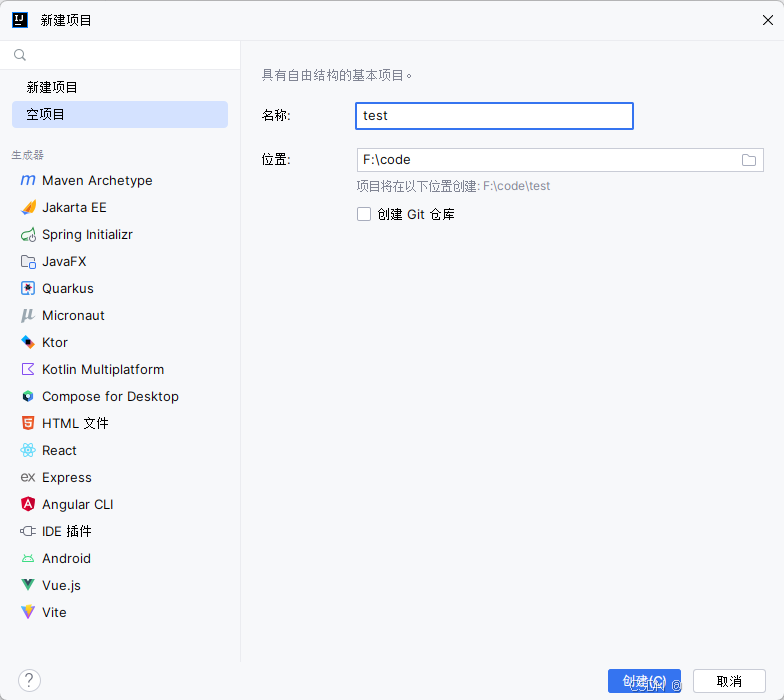Click the Jakarta EE generator icon

28,207
